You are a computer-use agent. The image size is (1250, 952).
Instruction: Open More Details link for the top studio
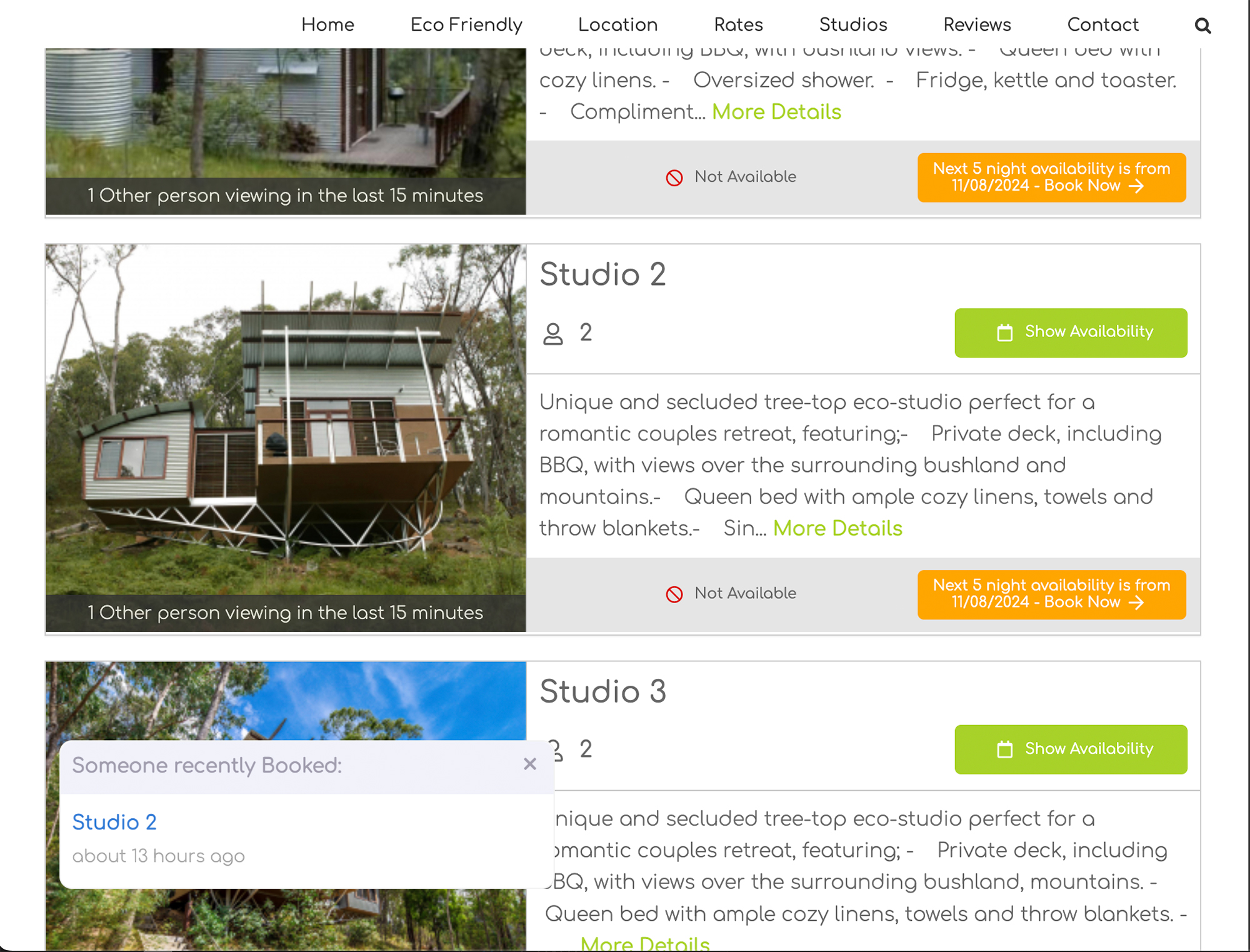[776, 112]
